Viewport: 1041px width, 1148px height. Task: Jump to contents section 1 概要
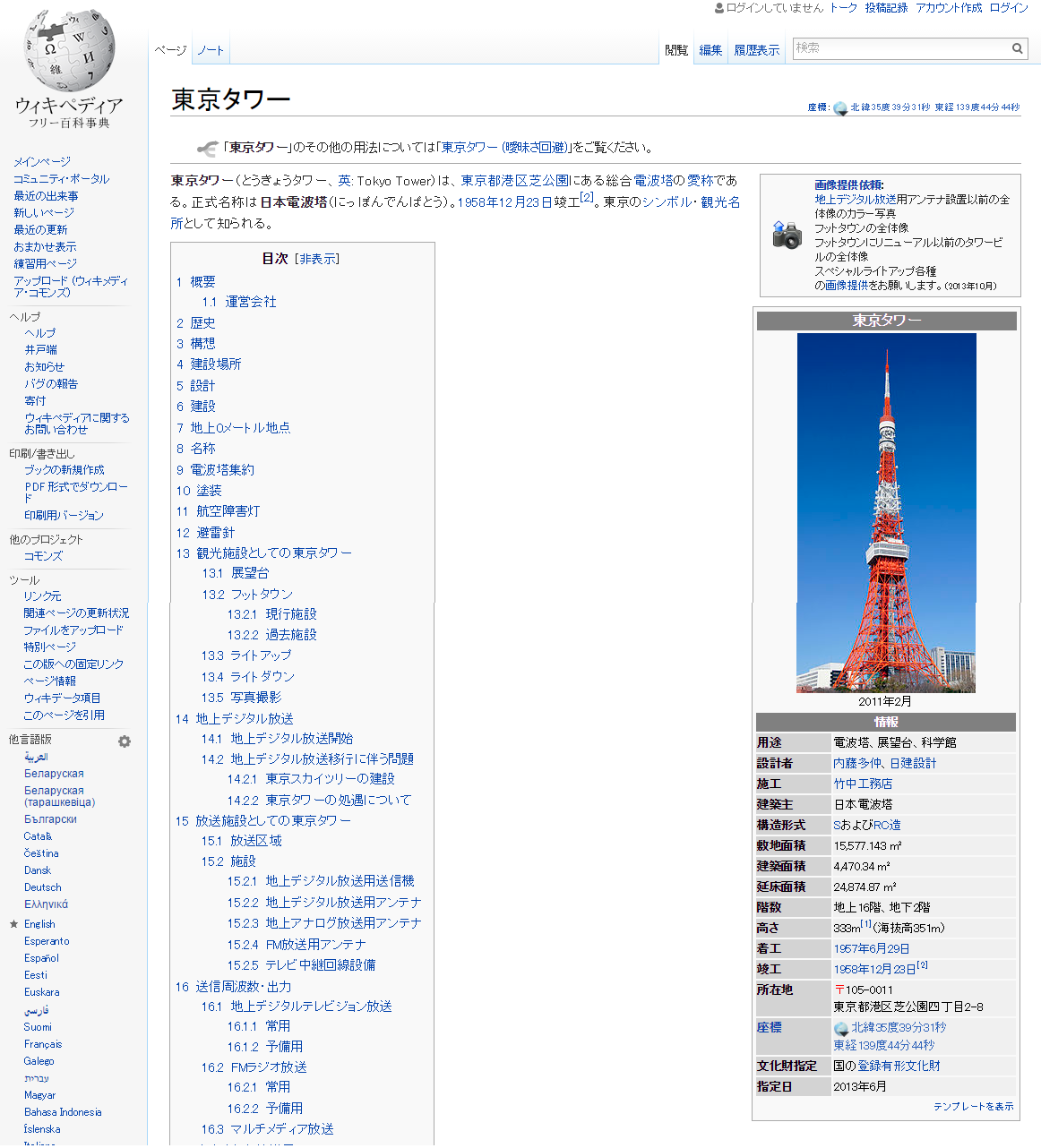point(196,282)
